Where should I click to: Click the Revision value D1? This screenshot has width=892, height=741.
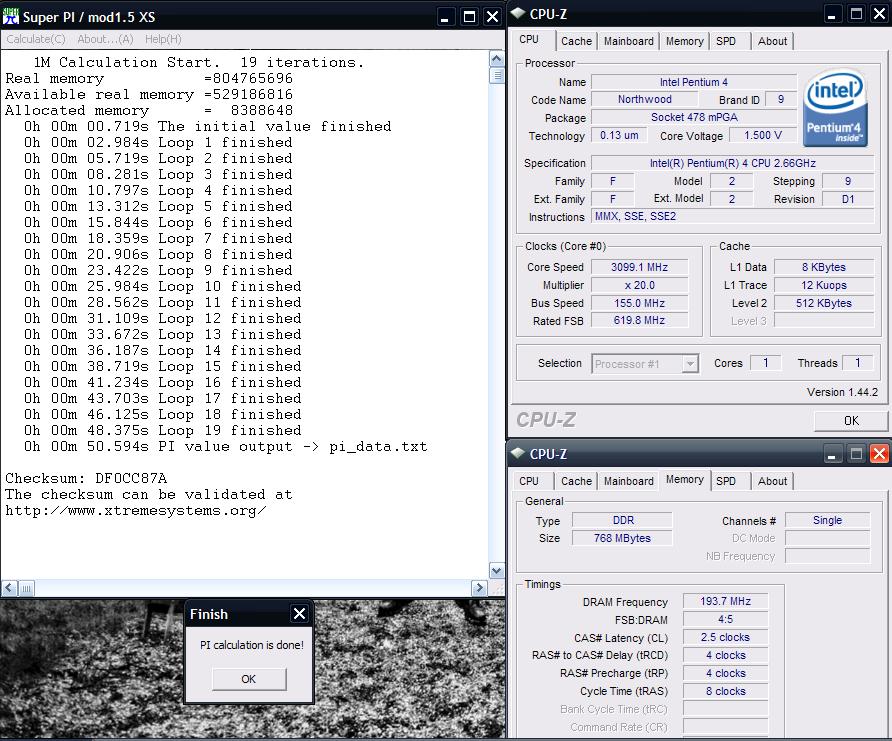tap(848, 199)
